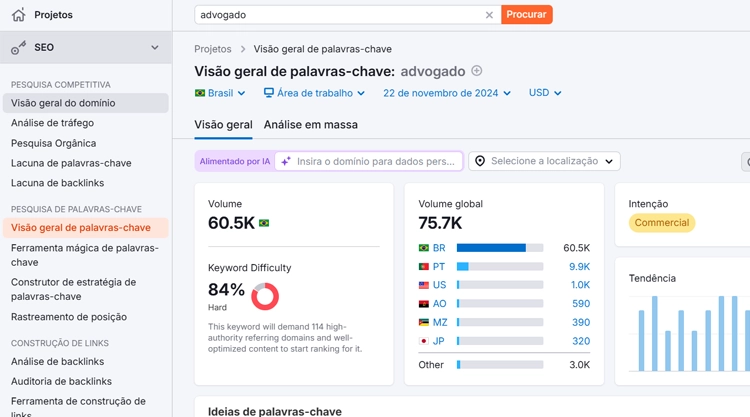Open Ferramenta mágica de palavras-chave

coord(85,255)
